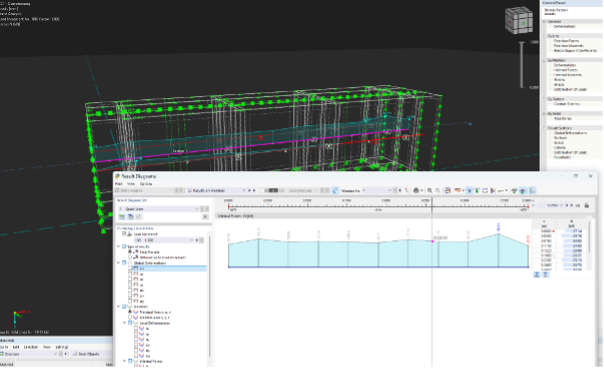Collapse the Type of results tree node
This screenshot has width=604, height=368.
[119, 246]
